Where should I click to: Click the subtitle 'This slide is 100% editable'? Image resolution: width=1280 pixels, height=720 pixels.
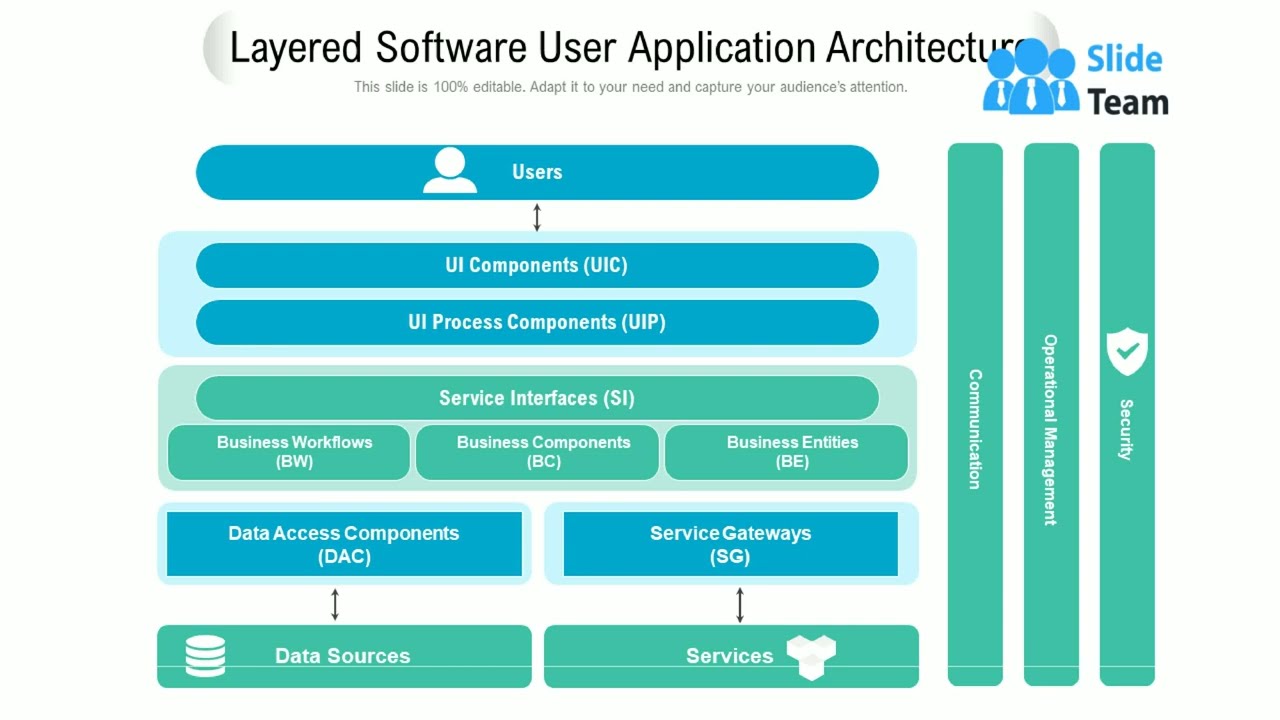coord(631,87)
